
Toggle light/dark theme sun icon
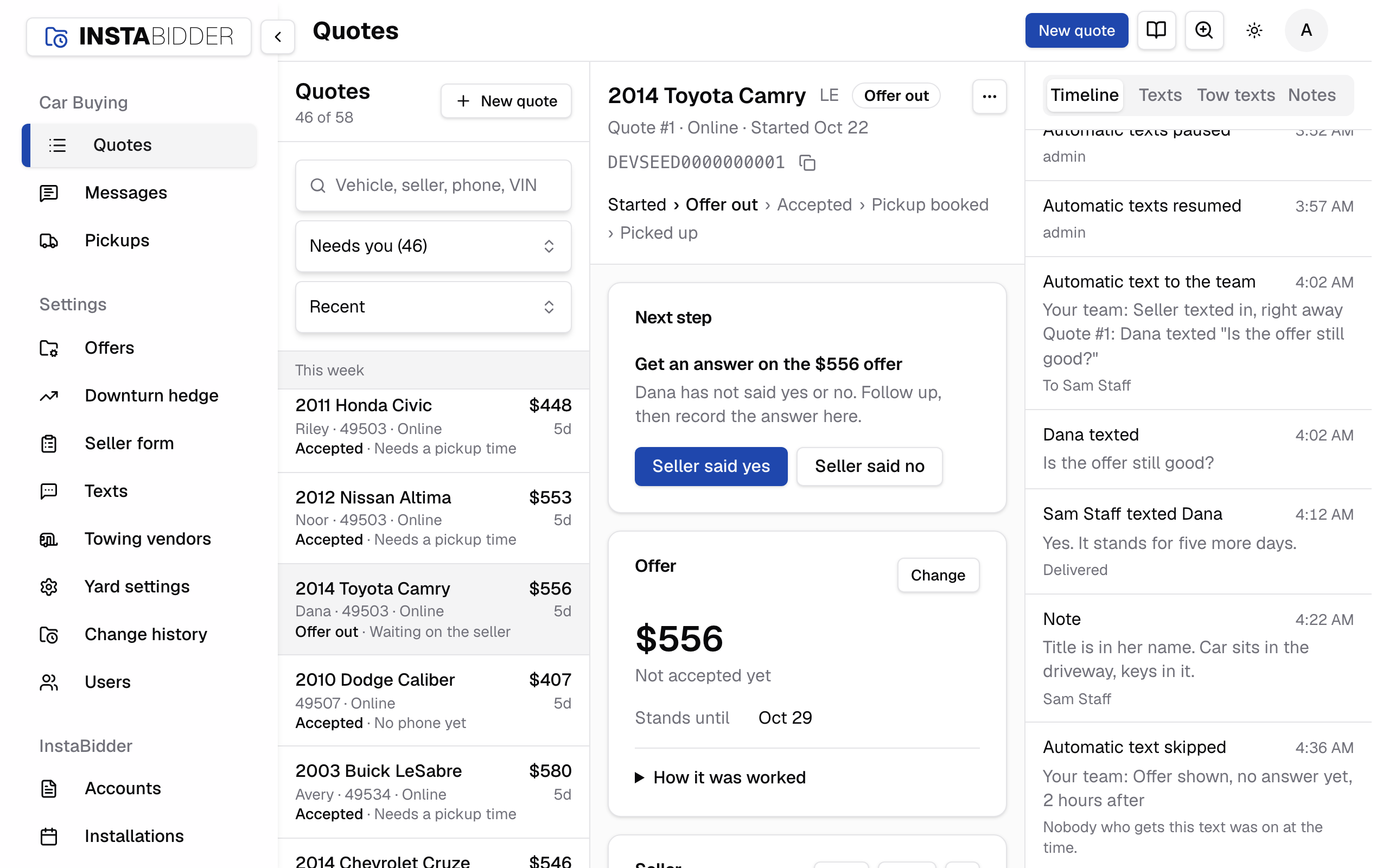tap(1254, 30)
